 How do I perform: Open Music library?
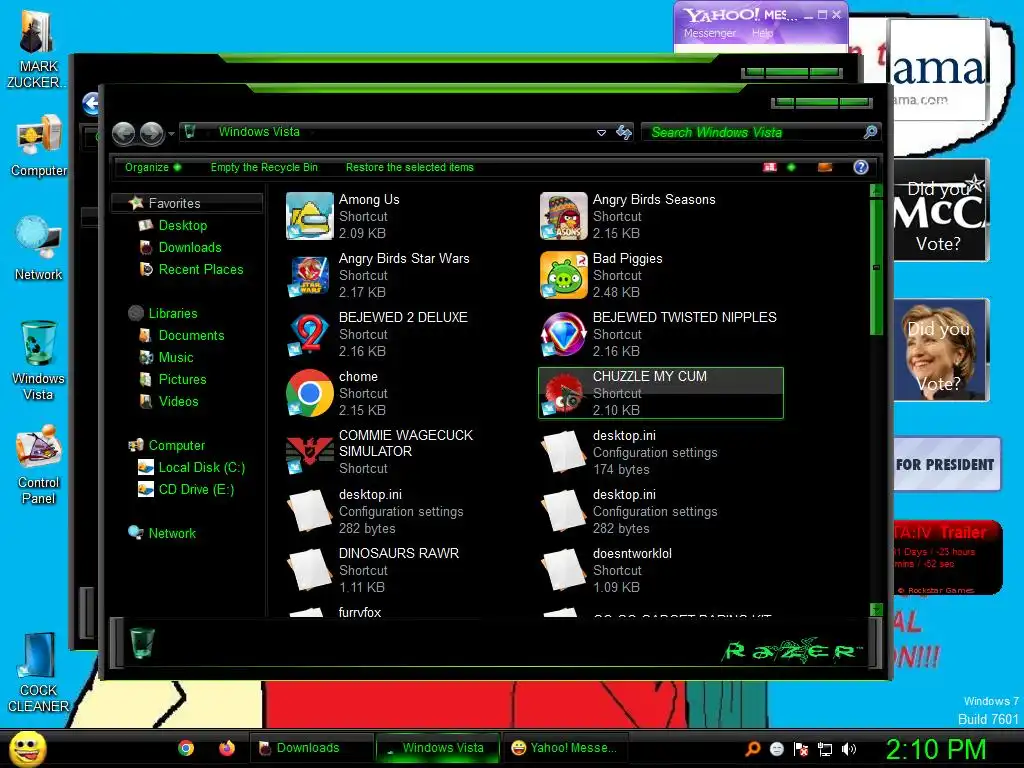tap(176, 357)
